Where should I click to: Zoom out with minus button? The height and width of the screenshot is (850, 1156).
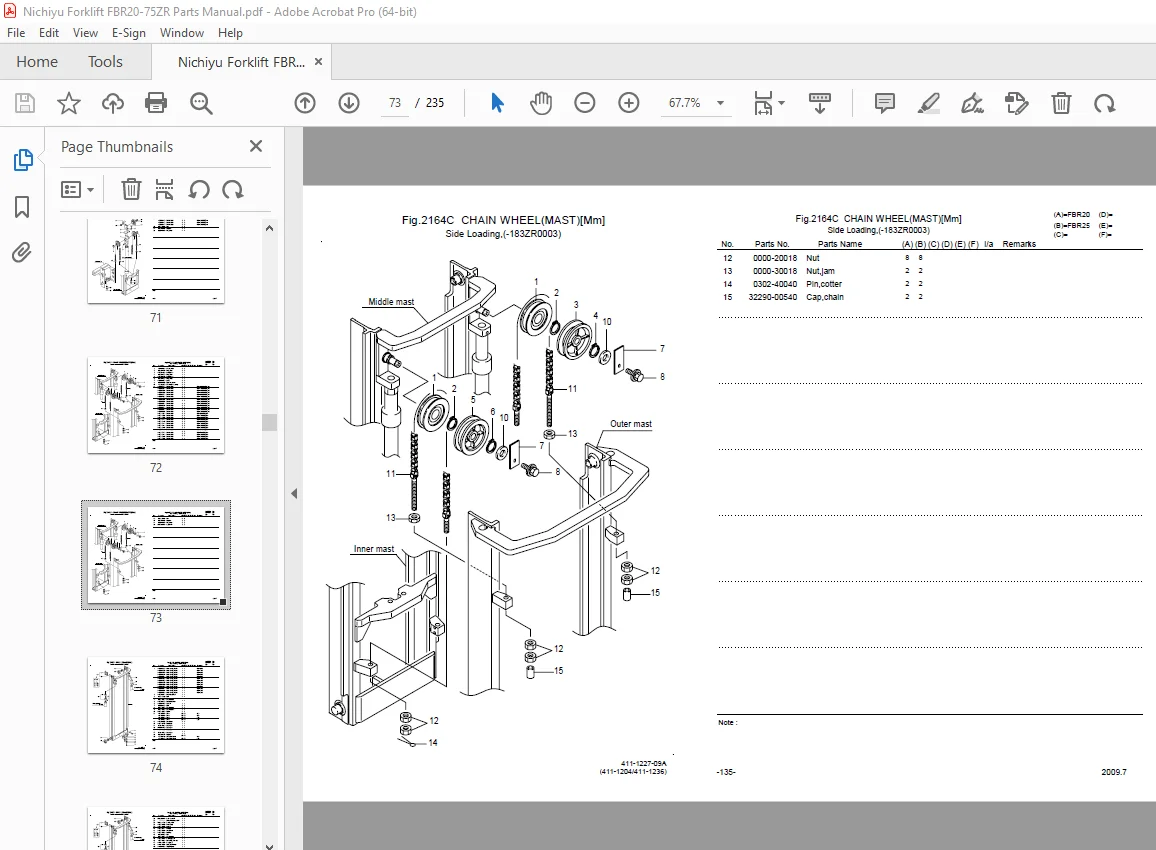coord(585,103)
